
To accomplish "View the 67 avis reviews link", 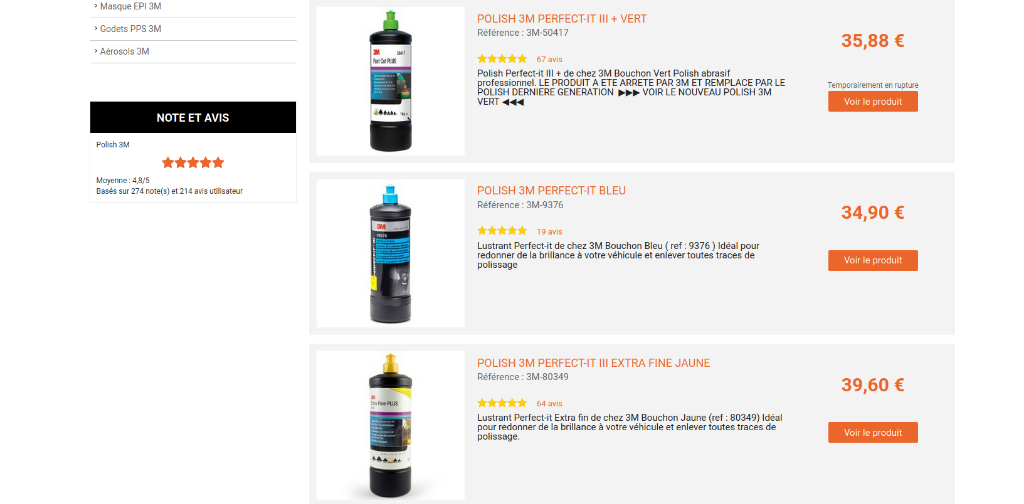I will [x=549, y=59].
